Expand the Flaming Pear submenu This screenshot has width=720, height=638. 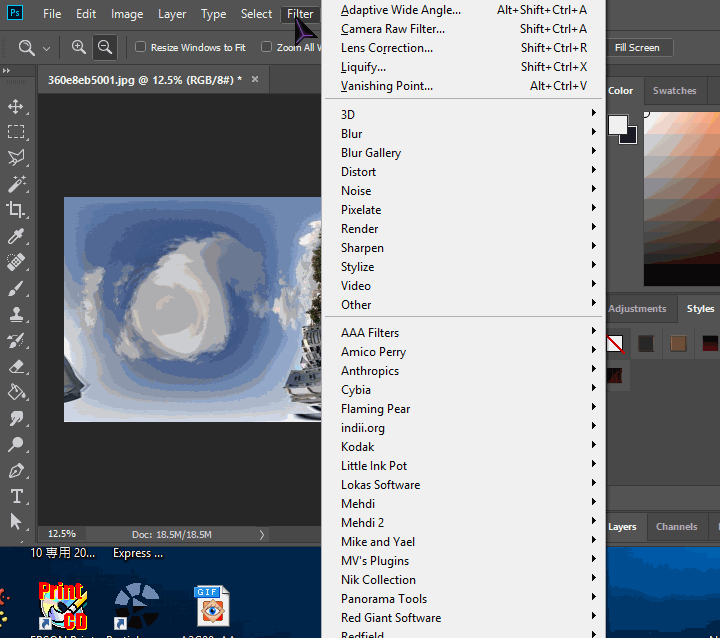[463, 409]
